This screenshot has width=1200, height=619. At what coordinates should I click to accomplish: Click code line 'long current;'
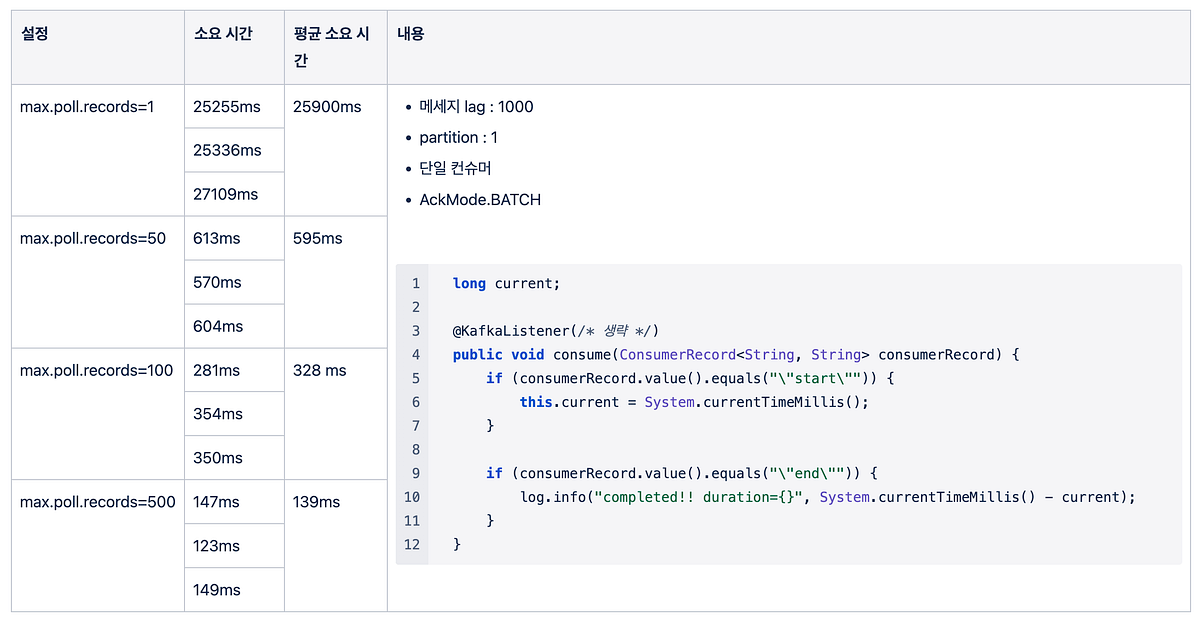point(507,284)
